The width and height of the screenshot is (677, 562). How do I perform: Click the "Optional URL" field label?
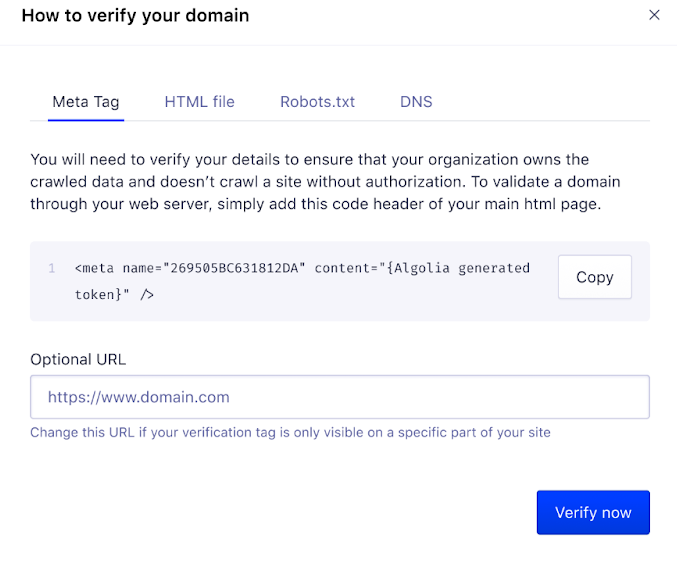[78, 360]
